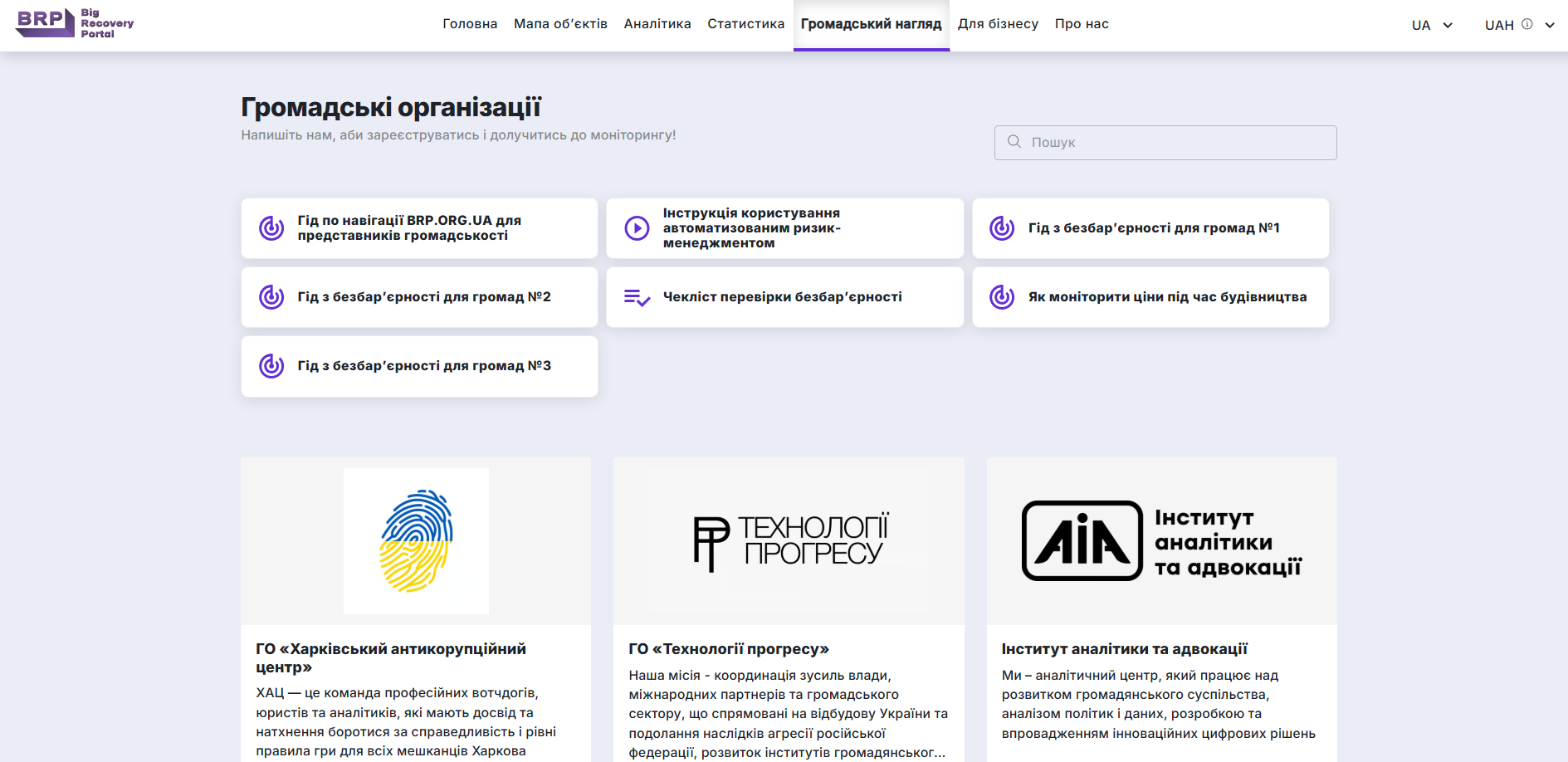Switch to the Аналітика section

click(x=657, y=24)
